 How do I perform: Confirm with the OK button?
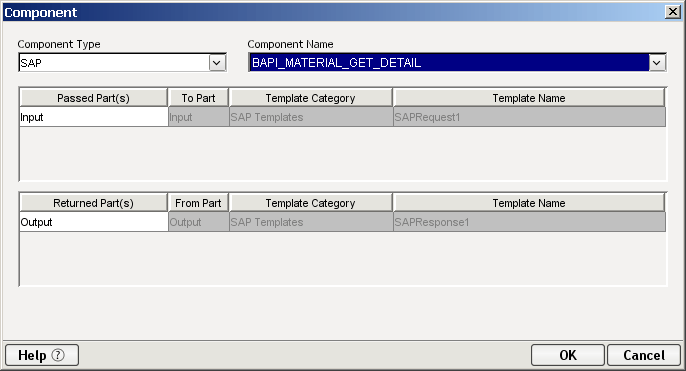[568, 355]
